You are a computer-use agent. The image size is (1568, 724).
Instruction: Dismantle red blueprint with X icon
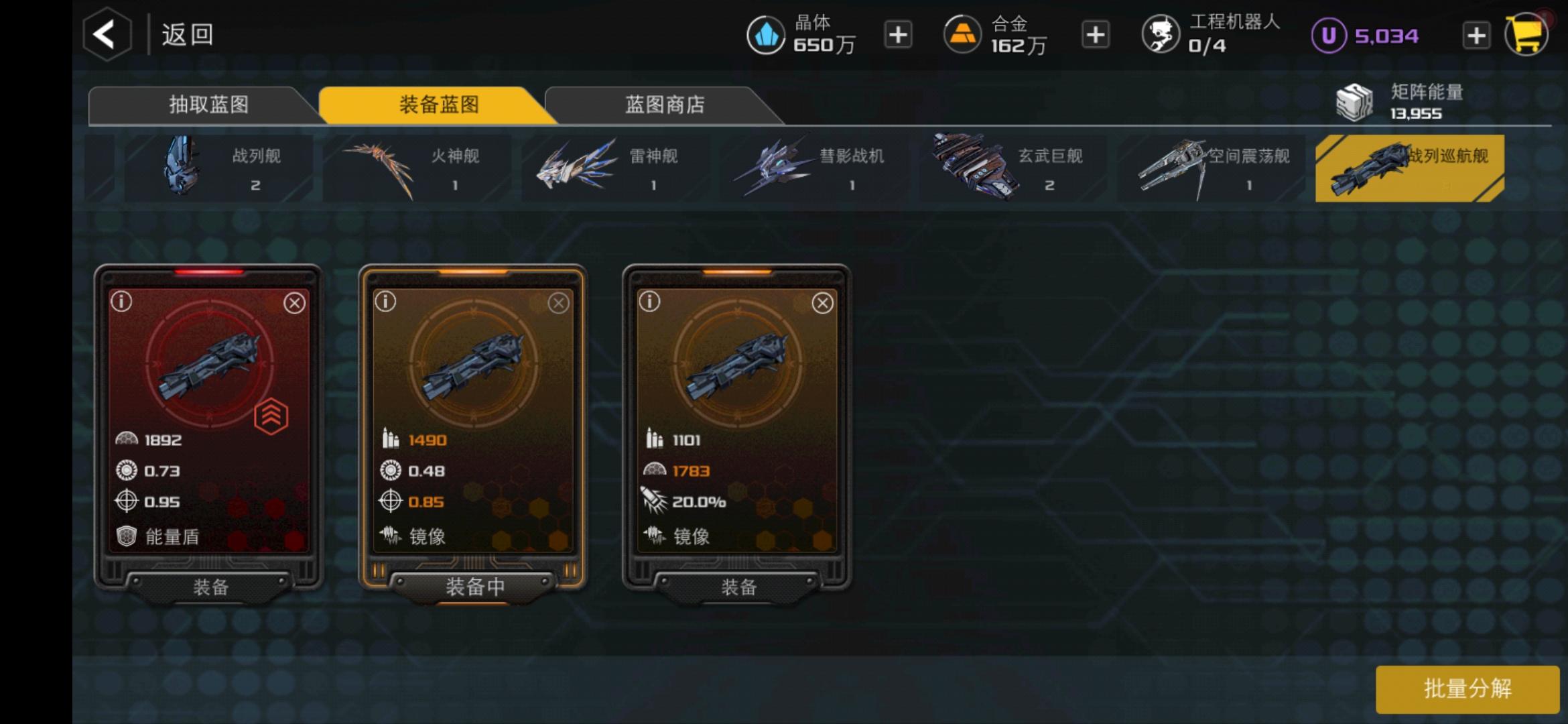294,303
